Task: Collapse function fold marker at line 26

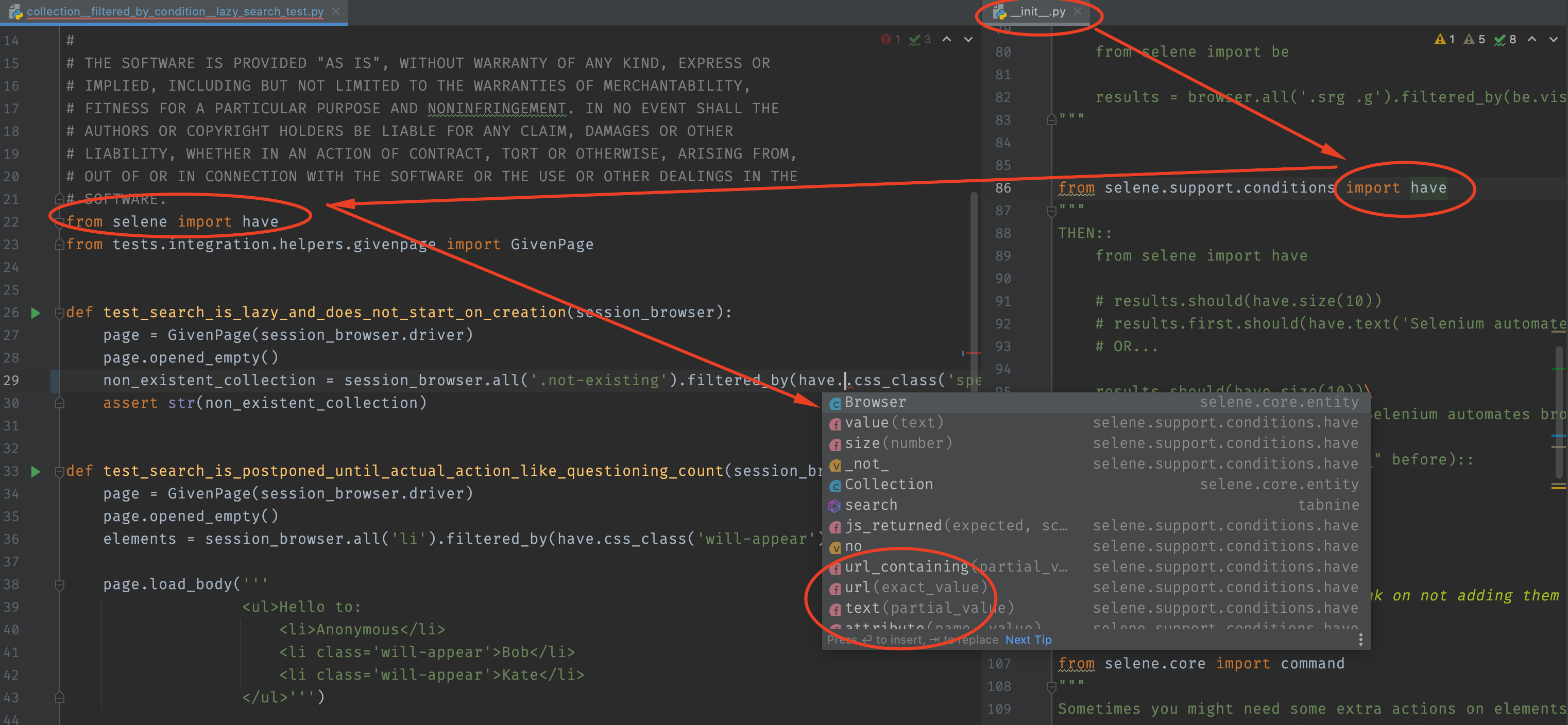Action: (x=60, y=313)
